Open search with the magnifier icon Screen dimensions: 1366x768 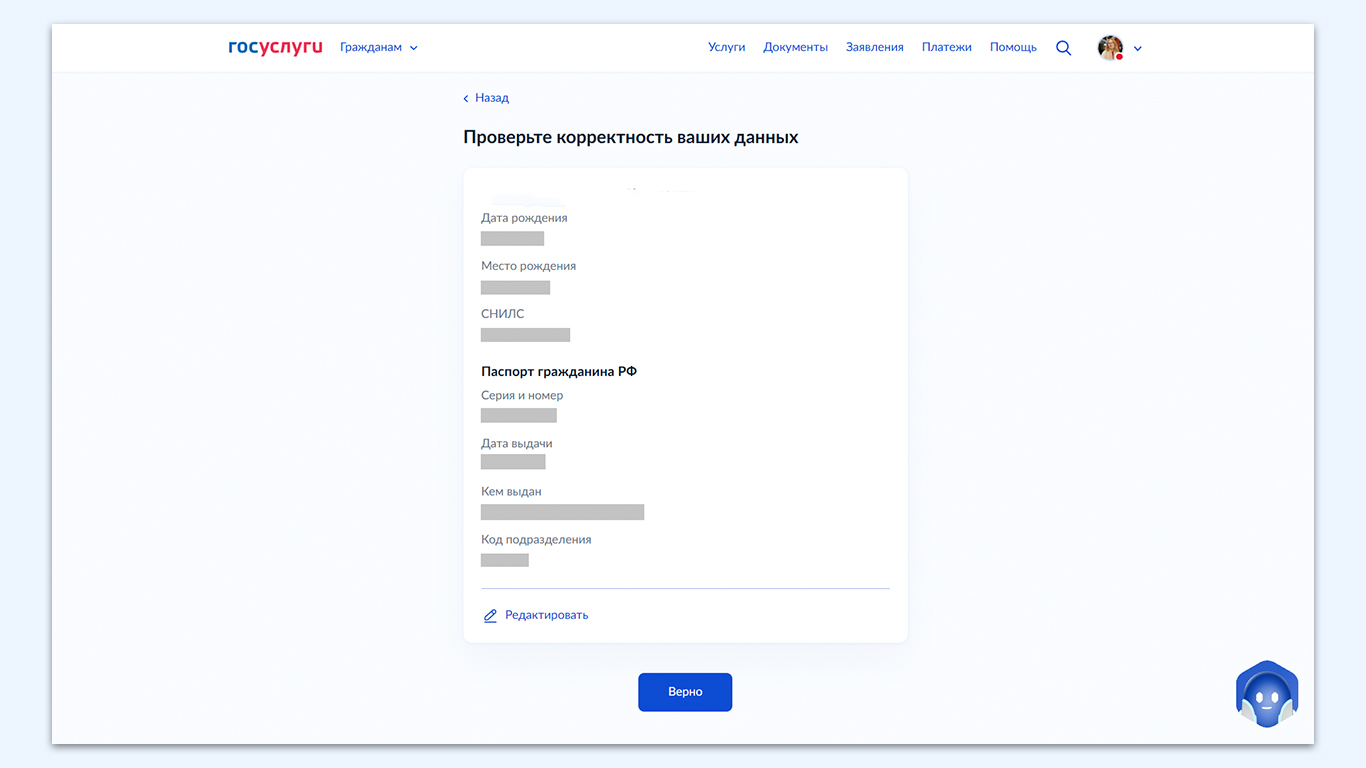point(1063,48)
